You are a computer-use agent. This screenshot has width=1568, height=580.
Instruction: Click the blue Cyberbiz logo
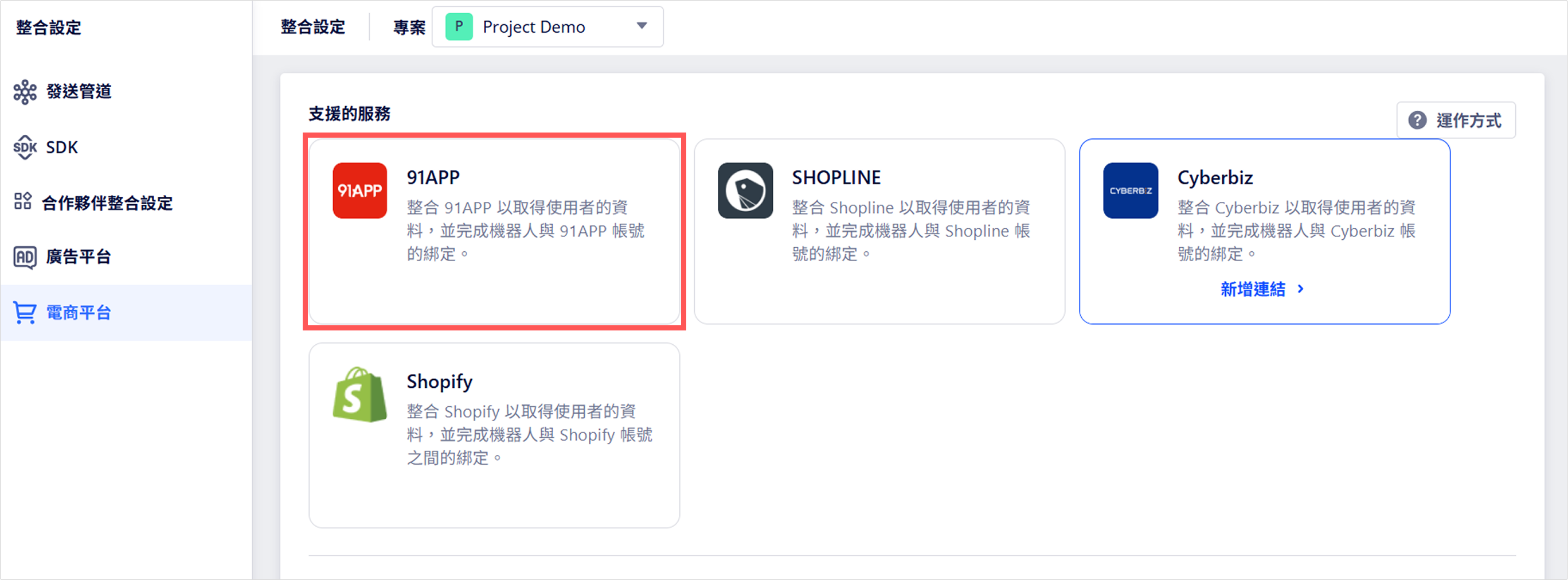[1131, 190]
